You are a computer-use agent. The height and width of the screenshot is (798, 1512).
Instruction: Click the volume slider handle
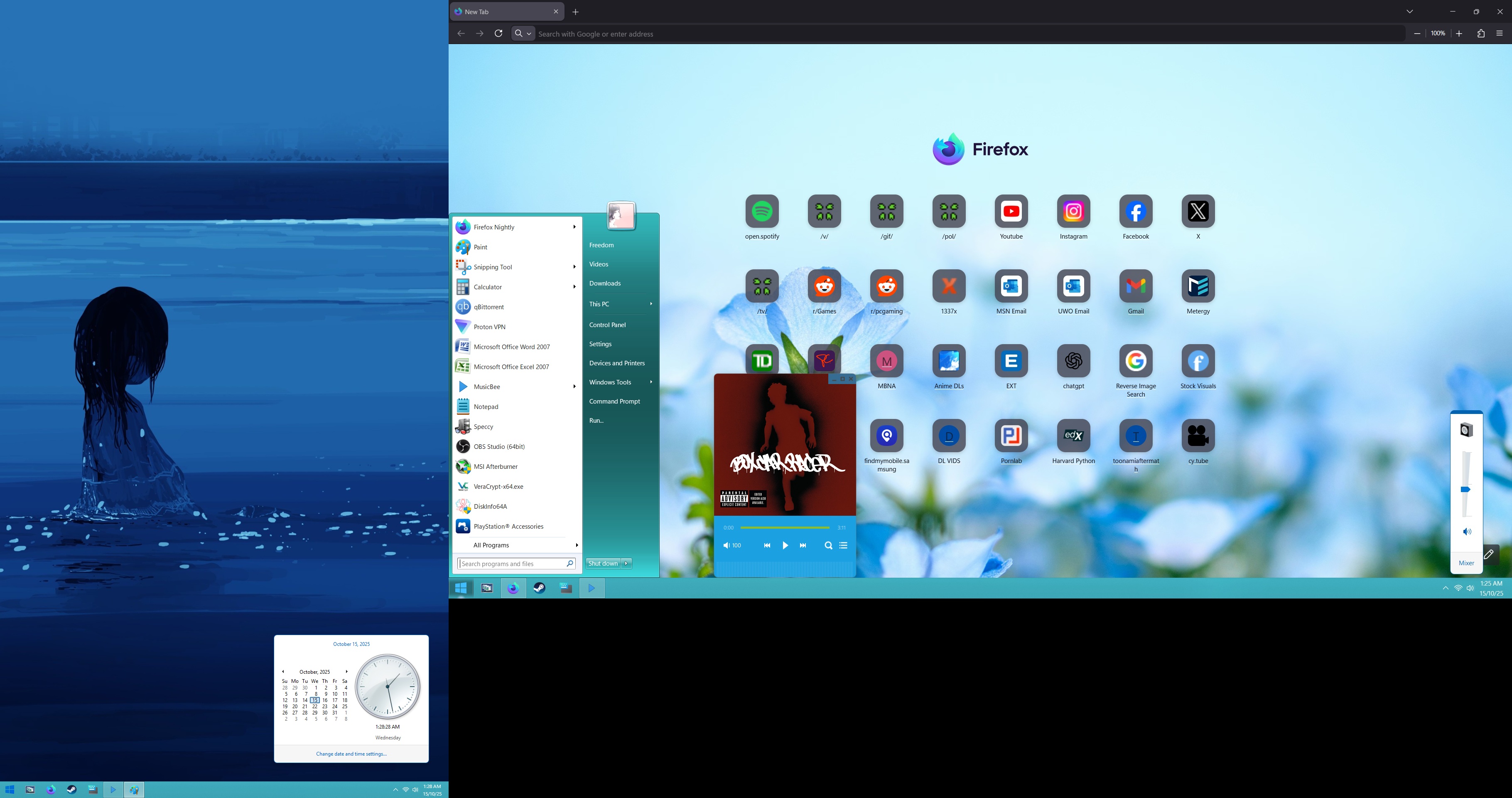coord(1465,489)
